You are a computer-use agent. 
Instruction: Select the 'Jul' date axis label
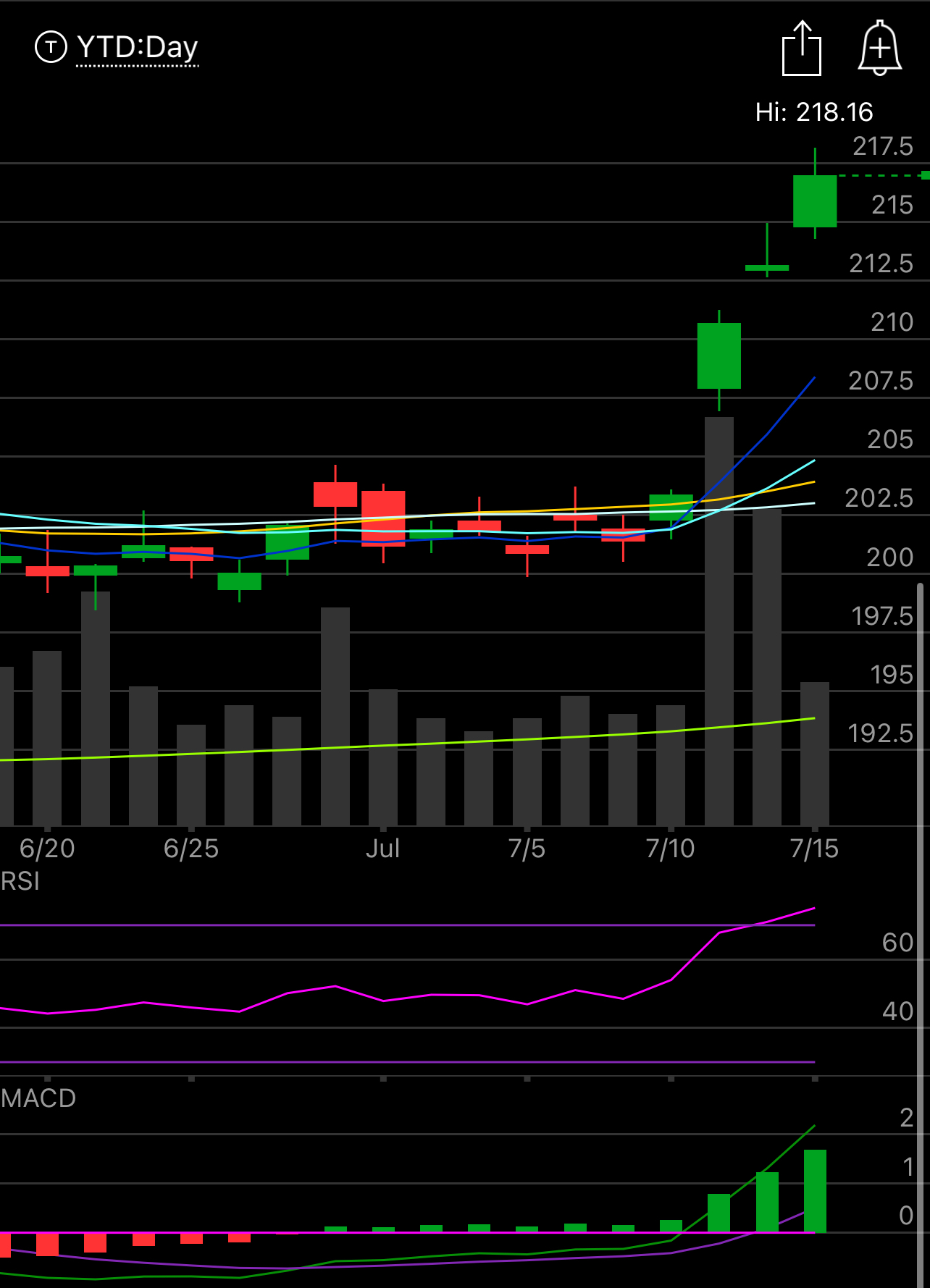coord(382,849)
